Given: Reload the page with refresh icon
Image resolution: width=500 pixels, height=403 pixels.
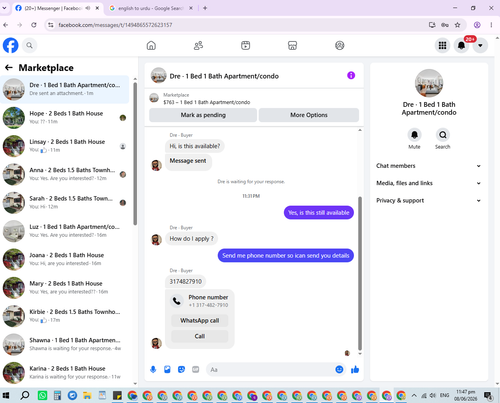Looking at the screenshot, I should coord(34,25).
